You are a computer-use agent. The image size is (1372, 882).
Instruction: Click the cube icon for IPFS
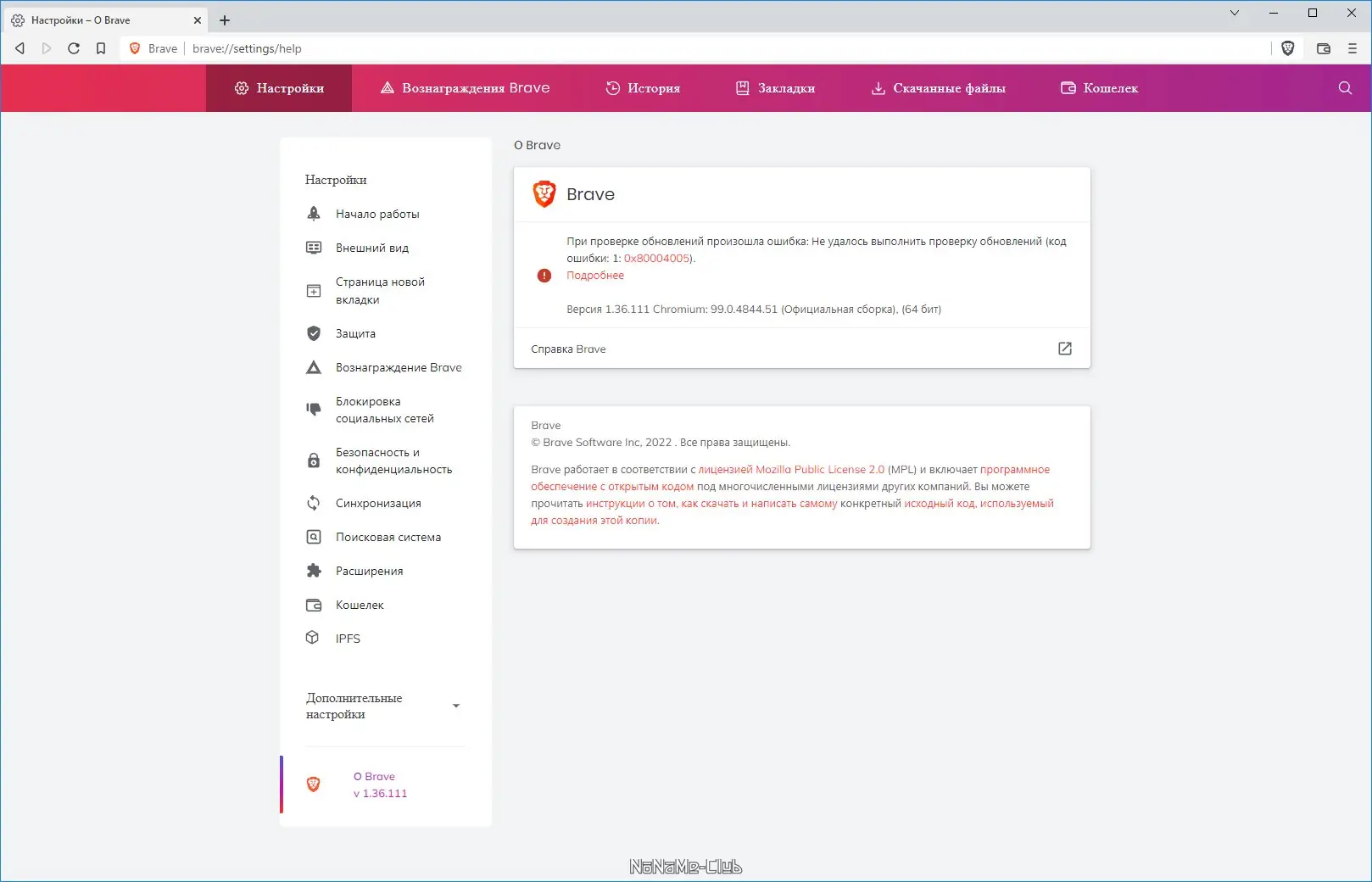[x=312, y=638]
